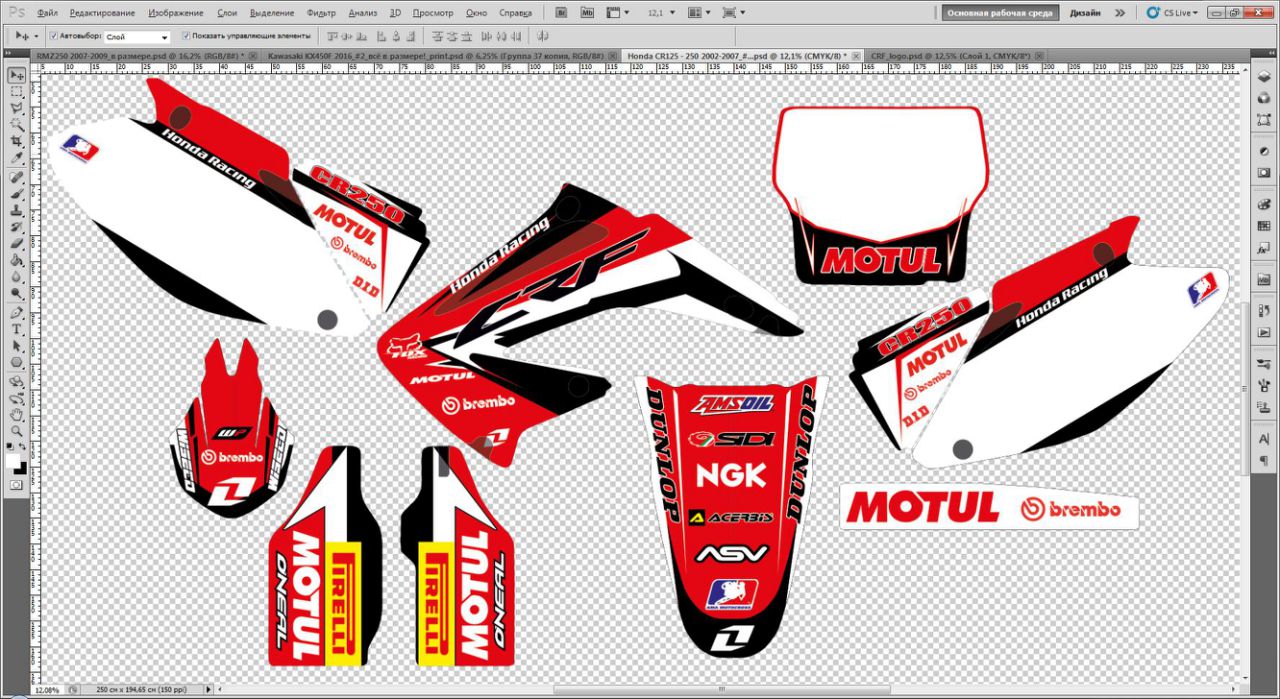Screen dimensions: 1280x699
Task: Select the Pen tool
Action: pos(17,313)
